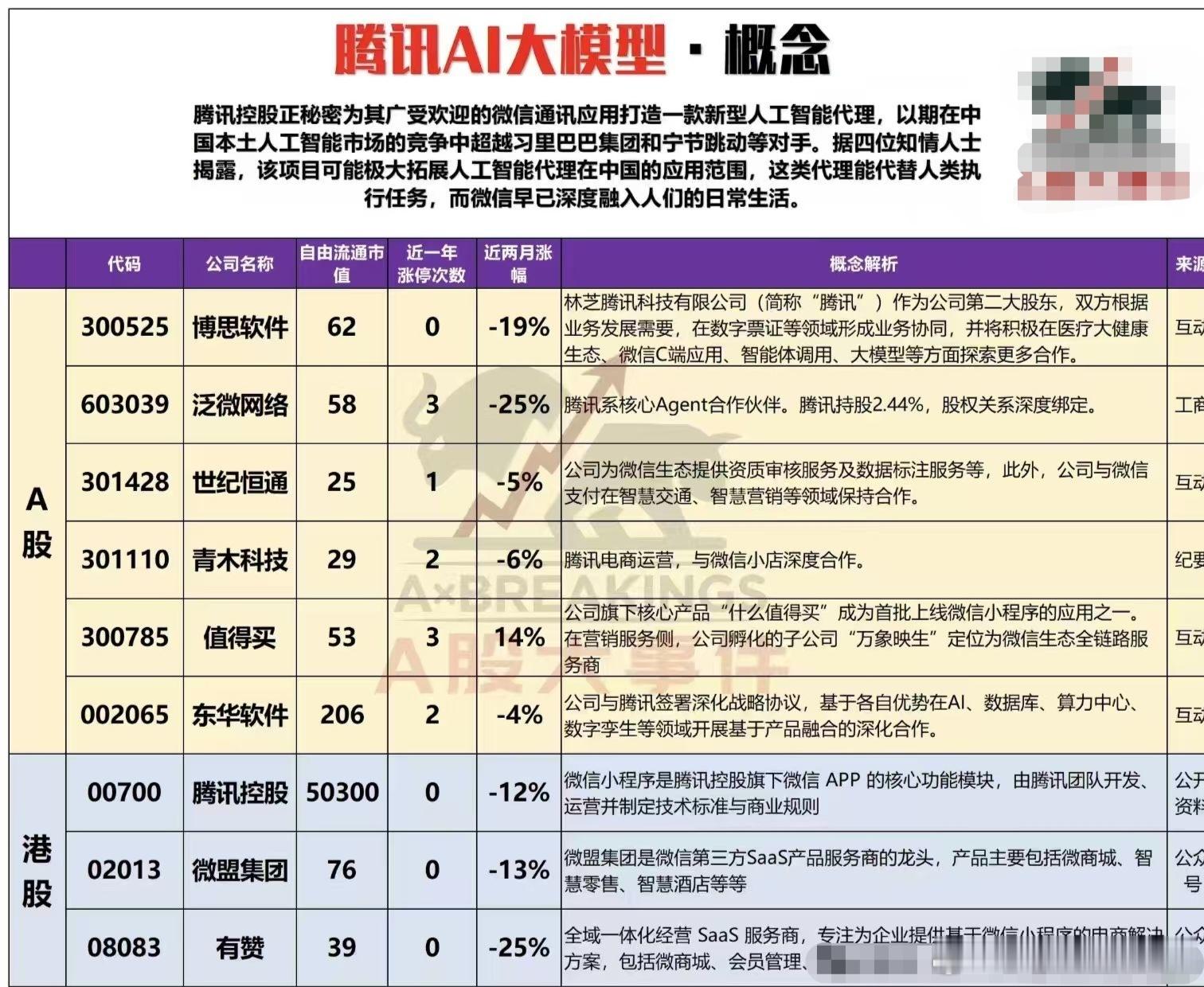Viewport: 1204px width, 987px height.
Task: Select stock code 603039
Action: point(125,404)
